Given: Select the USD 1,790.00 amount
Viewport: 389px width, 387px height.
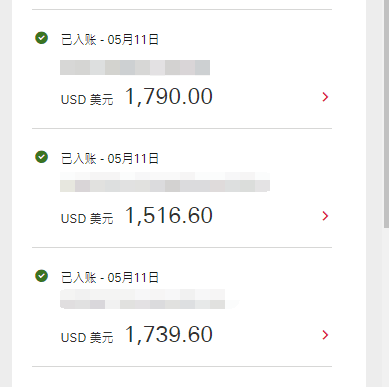Looking at the screenshot, I should coord(169,97).
